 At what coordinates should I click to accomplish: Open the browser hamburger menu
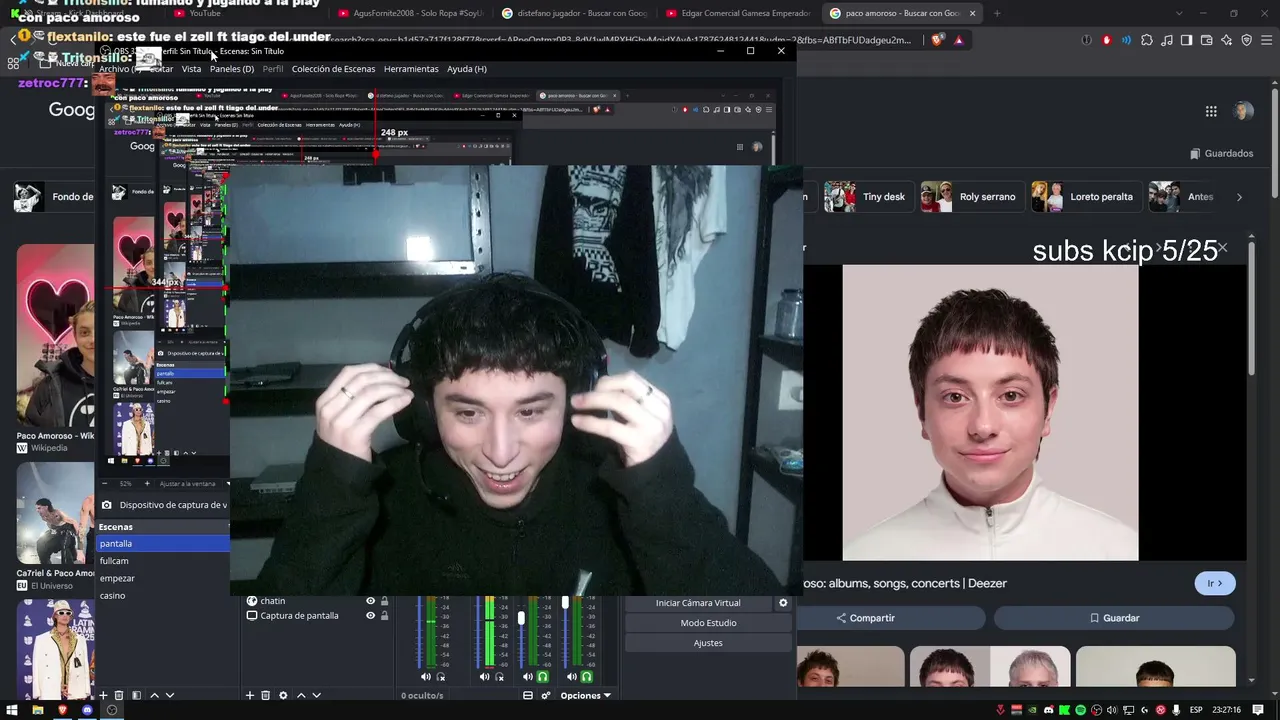[x=1266, y=40]
